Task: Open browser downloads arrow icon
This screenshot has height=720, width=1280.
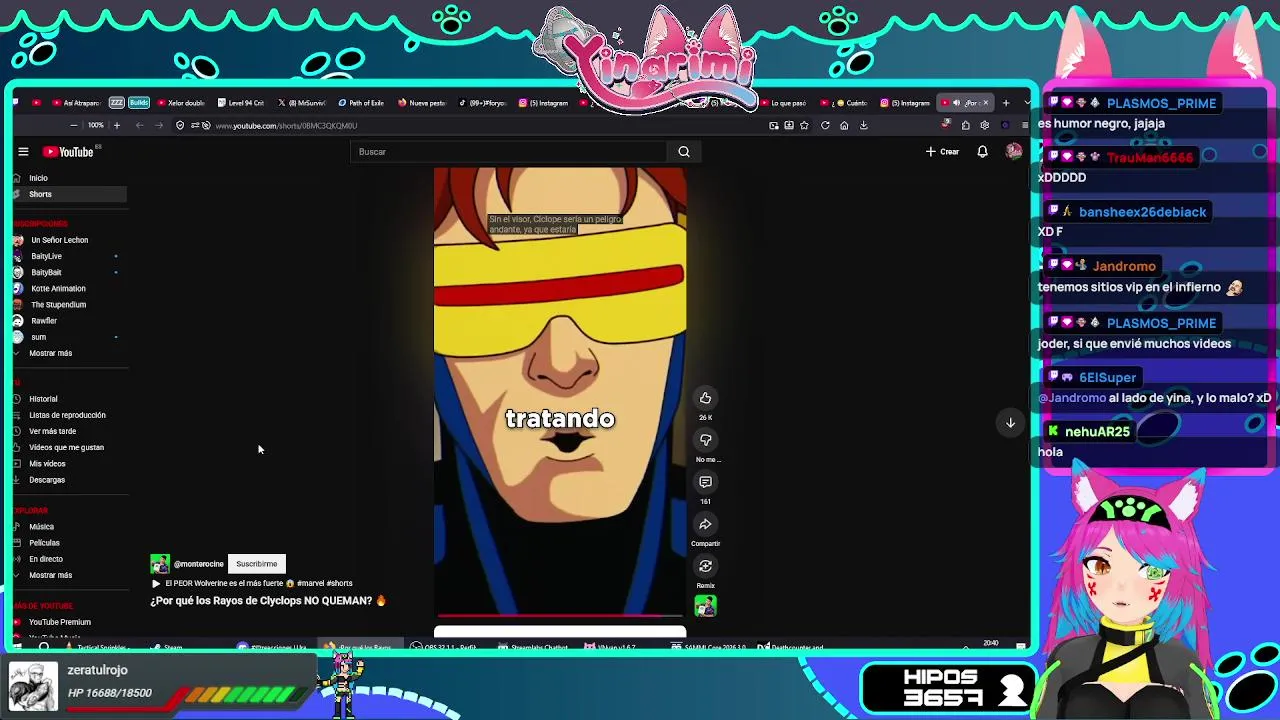Action: (863, 125)
